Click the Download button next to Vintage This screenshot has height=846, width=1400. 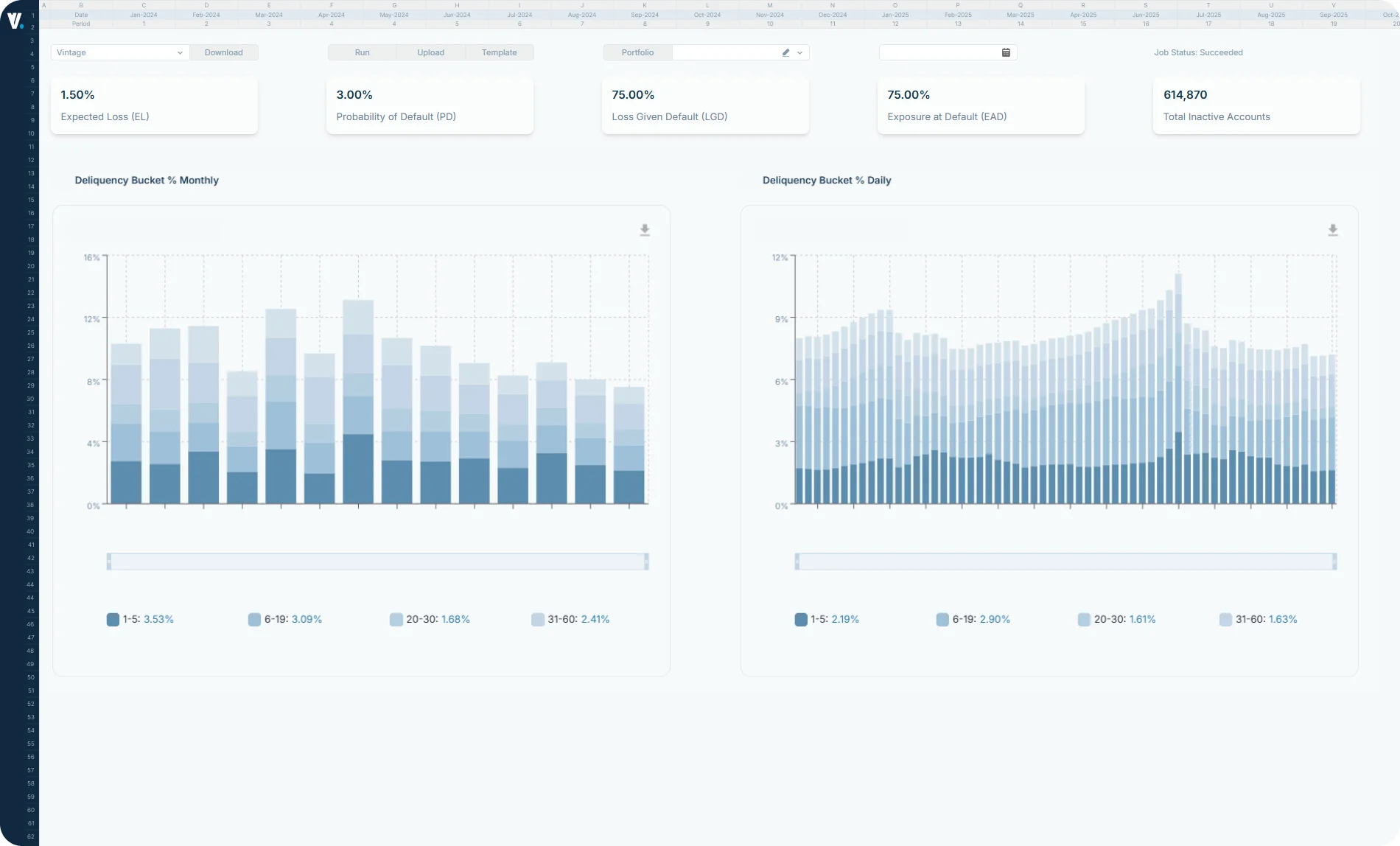pos(223,52)
